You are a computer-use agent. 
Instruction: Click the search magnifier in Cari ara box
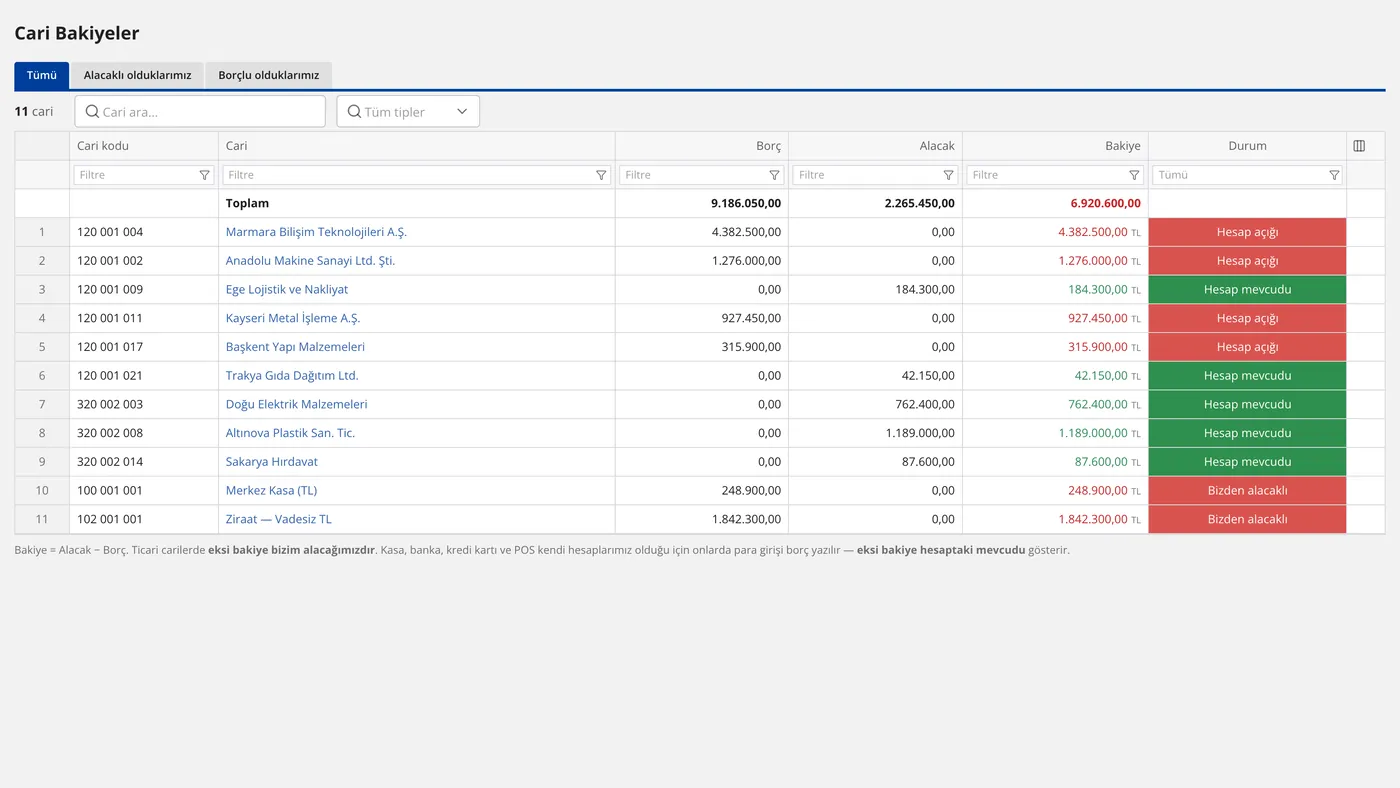(x=92, y=112)
